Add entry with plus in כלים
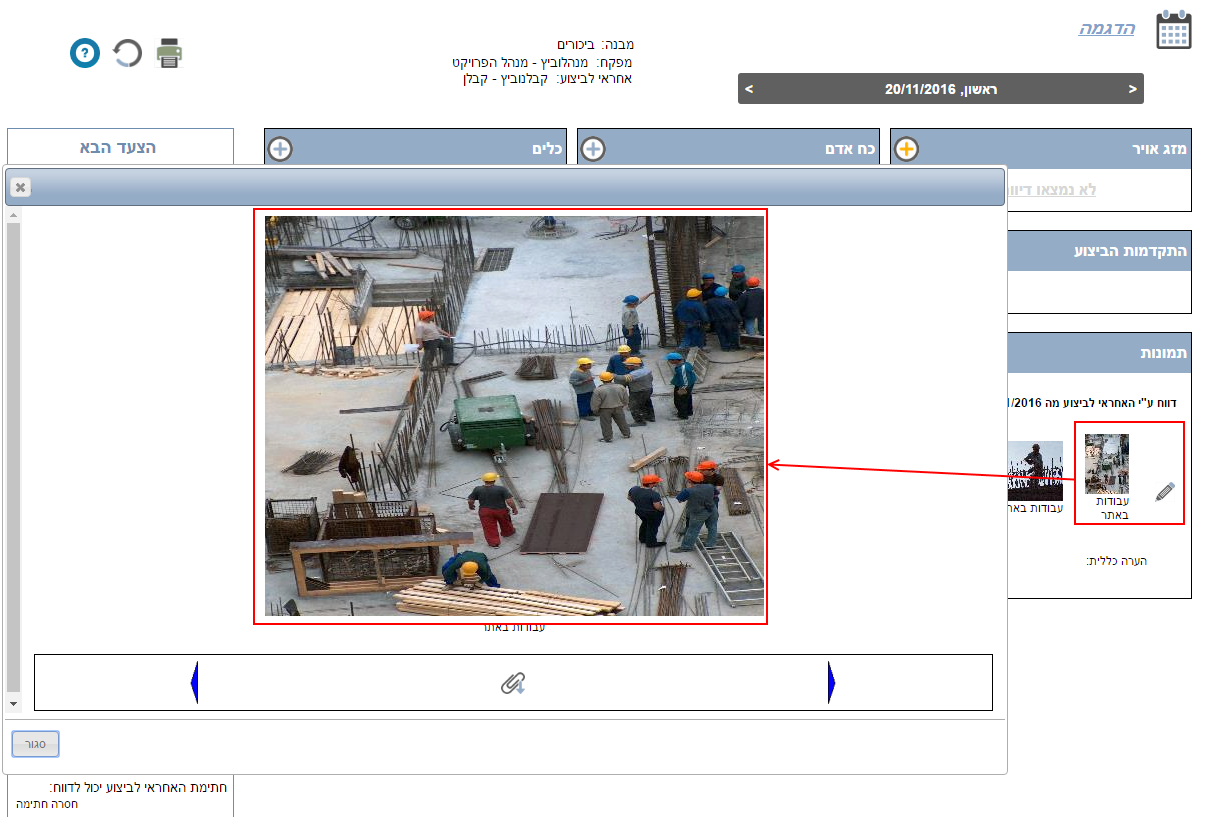Screen dimensions: 1205x817 pyautogui.click(x=280, y=149)
